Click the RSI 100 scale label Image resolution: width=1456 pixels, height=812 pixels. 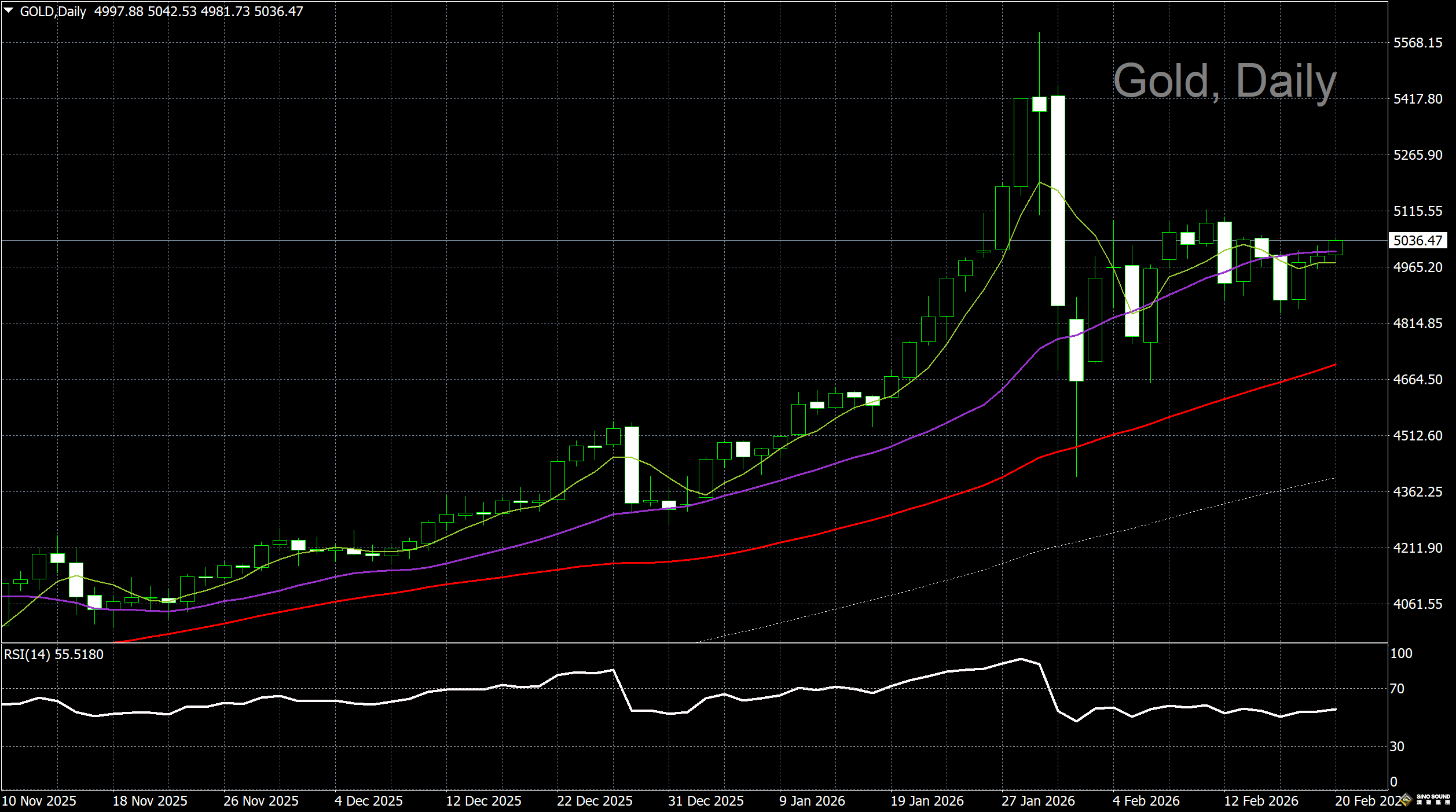[x=1401, y=653]
